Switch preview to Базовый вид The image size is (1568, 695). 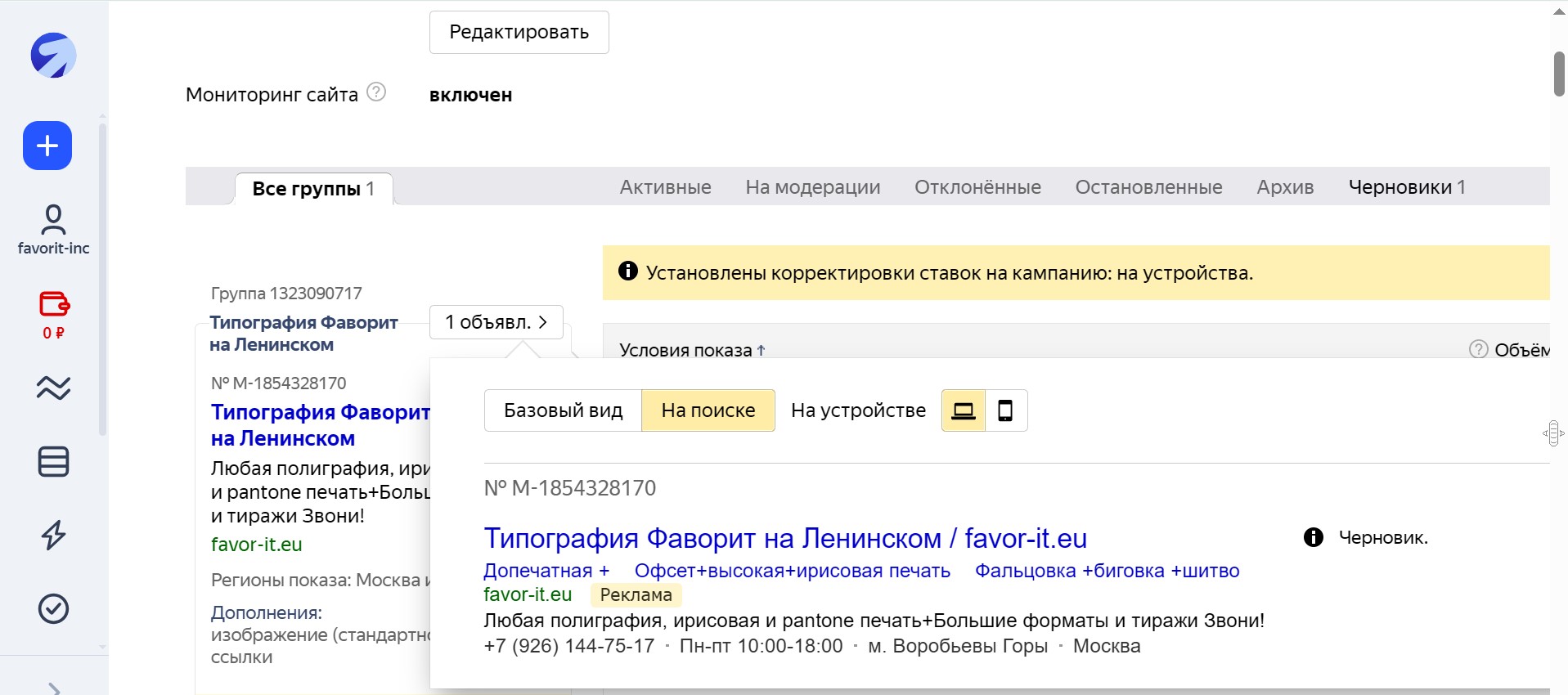coord(564,410)
